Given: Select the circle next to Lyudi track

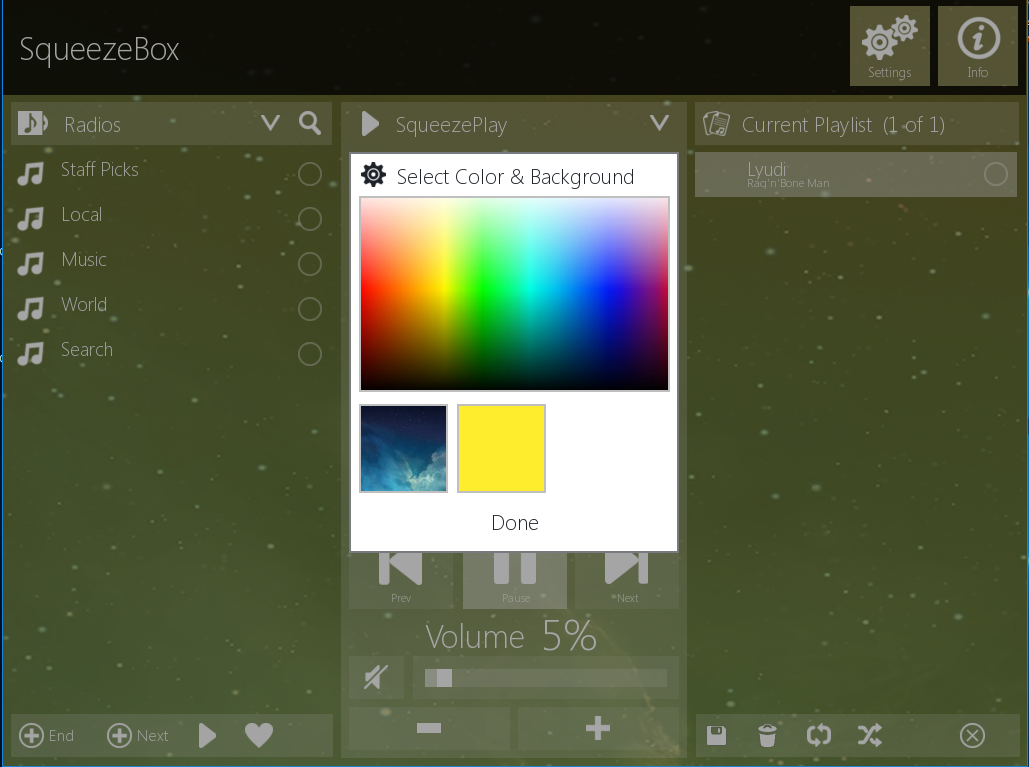Looking at the screenshot, I should point(995,174).
